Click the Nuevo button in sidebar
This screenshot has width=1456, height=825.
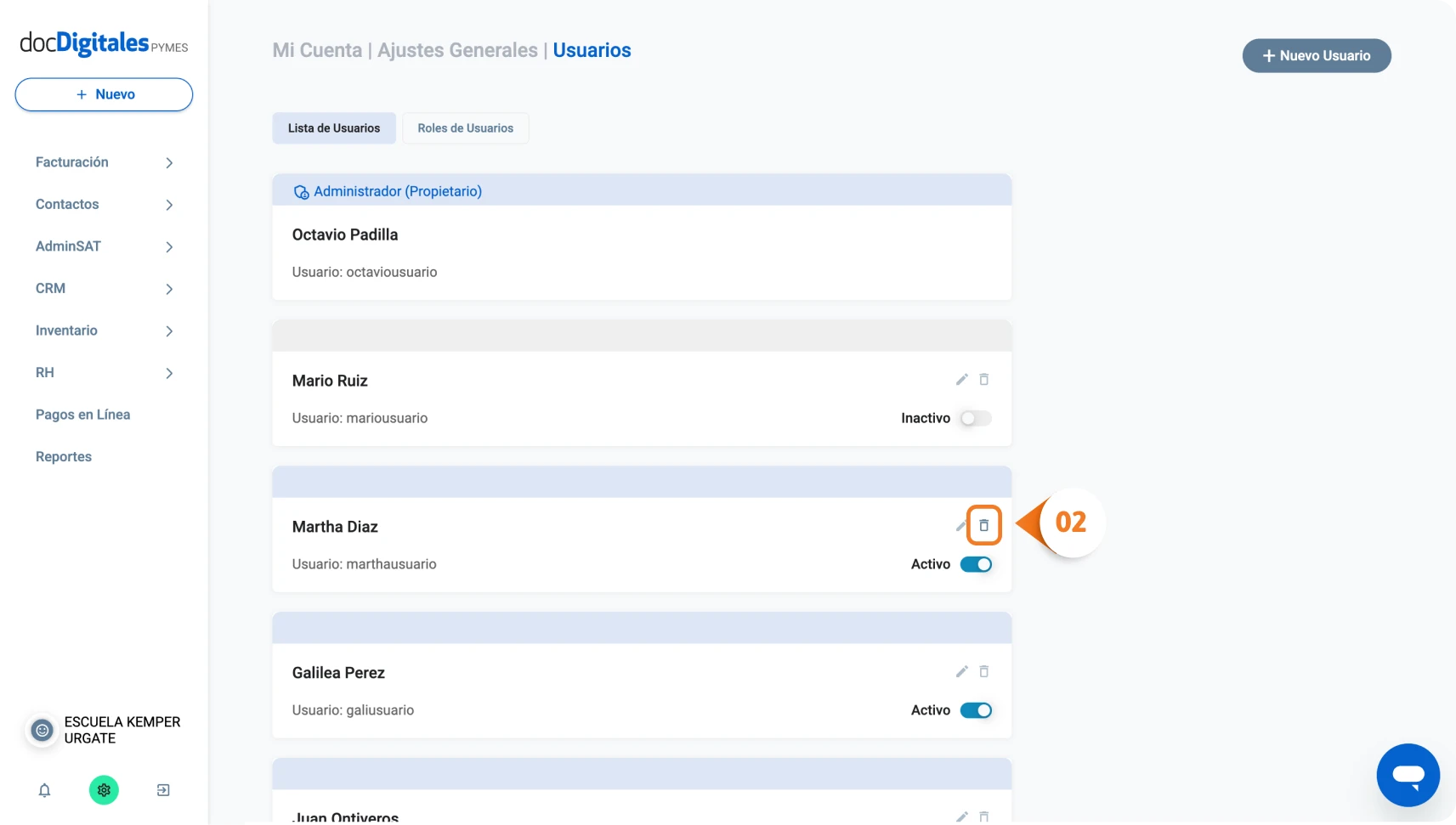tap(104, 94)
